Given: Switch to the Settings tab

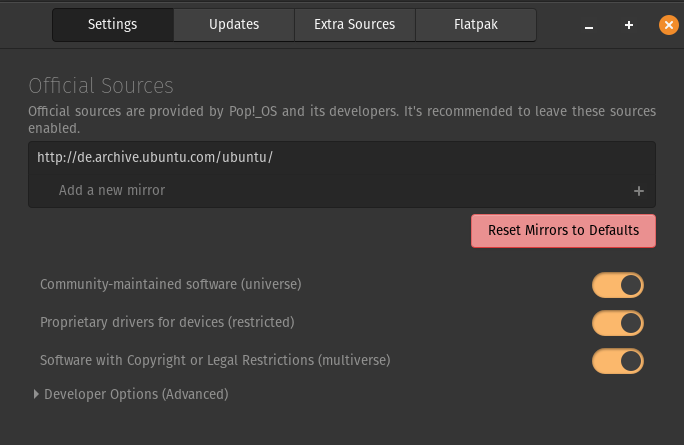Looking at the screenshot, I should point(112,24).
